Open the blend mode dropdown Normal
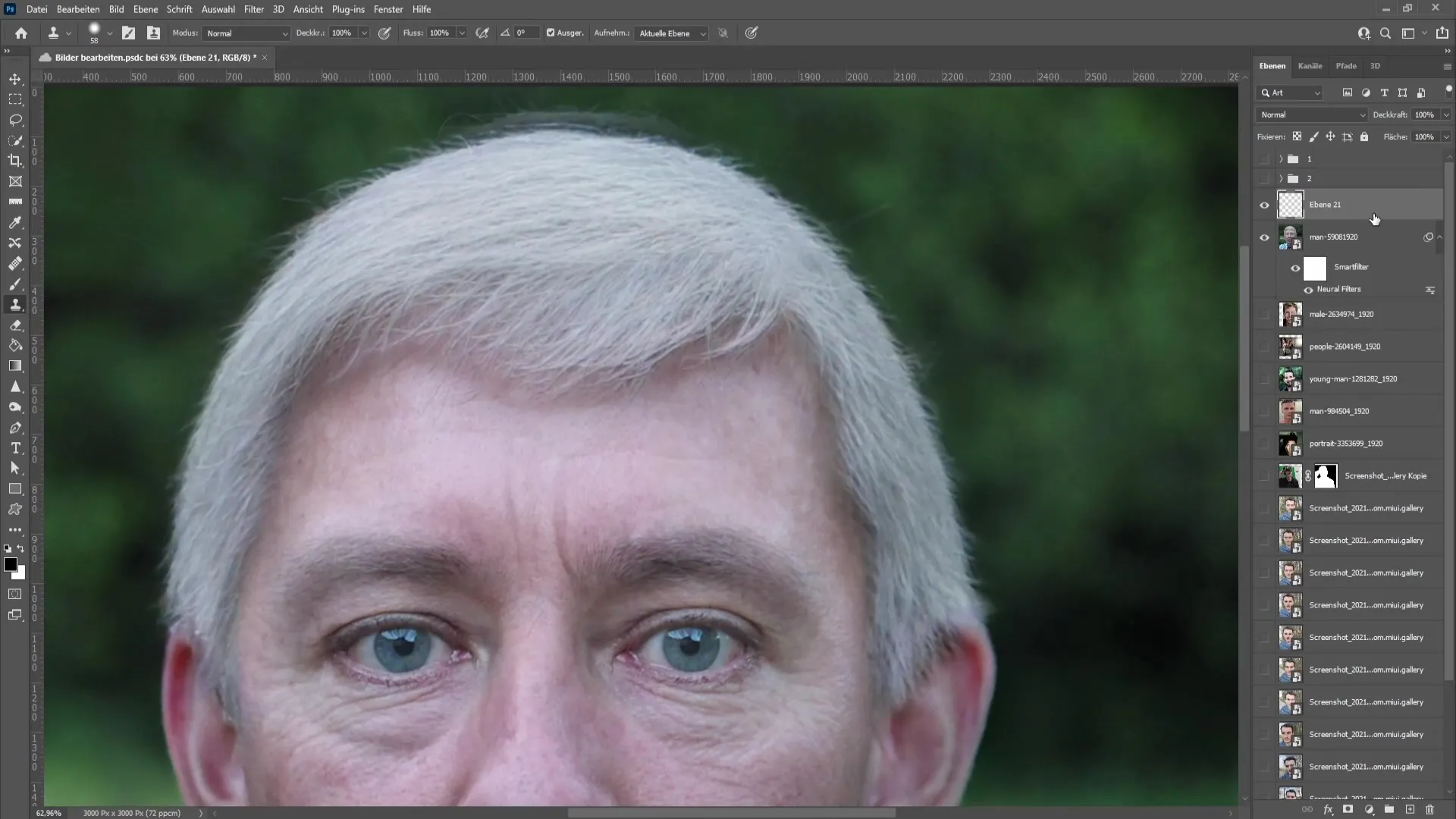This screenshot has height=819, width=1456. (x=1311, y=113)
